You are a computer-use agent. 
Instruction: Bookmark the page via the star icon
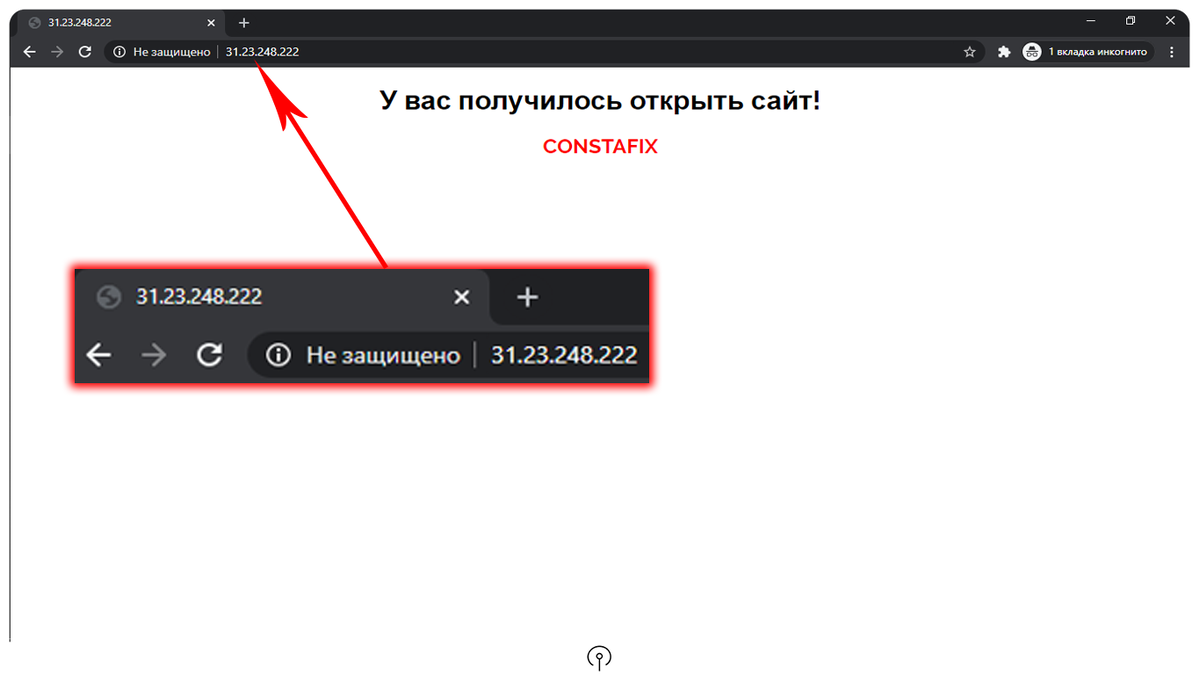(969, 51)
